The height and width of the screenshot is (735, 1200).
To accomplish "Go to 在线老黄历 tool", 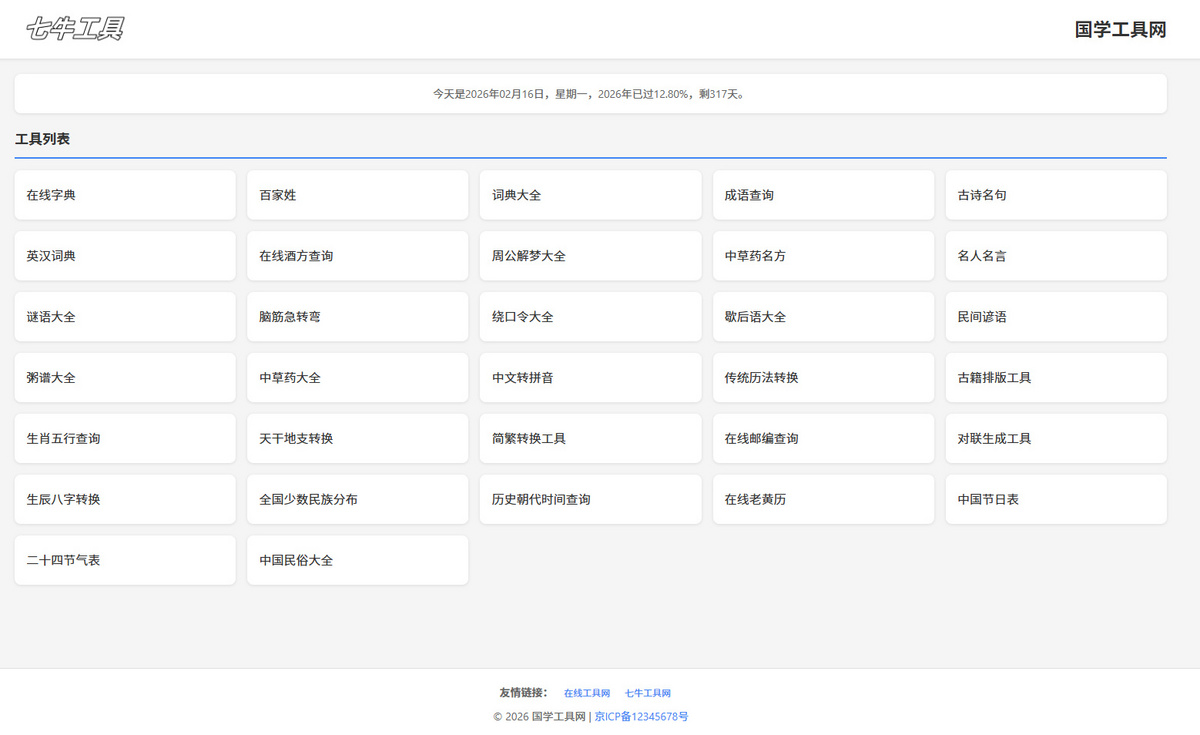I will (823, 499).
